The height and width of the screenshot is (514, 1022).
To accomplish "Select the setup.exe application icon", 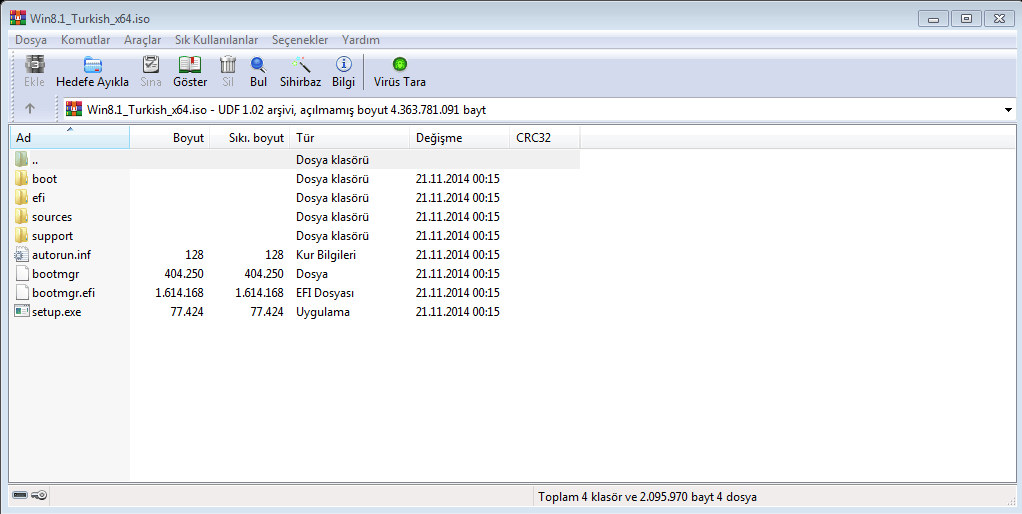I will (22, 311).
